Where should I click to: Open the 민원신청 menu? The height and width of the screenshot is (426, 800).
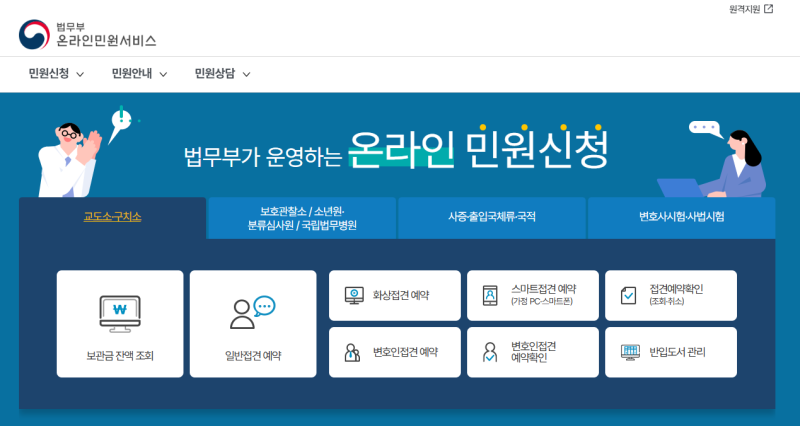(x=56, y=74)
